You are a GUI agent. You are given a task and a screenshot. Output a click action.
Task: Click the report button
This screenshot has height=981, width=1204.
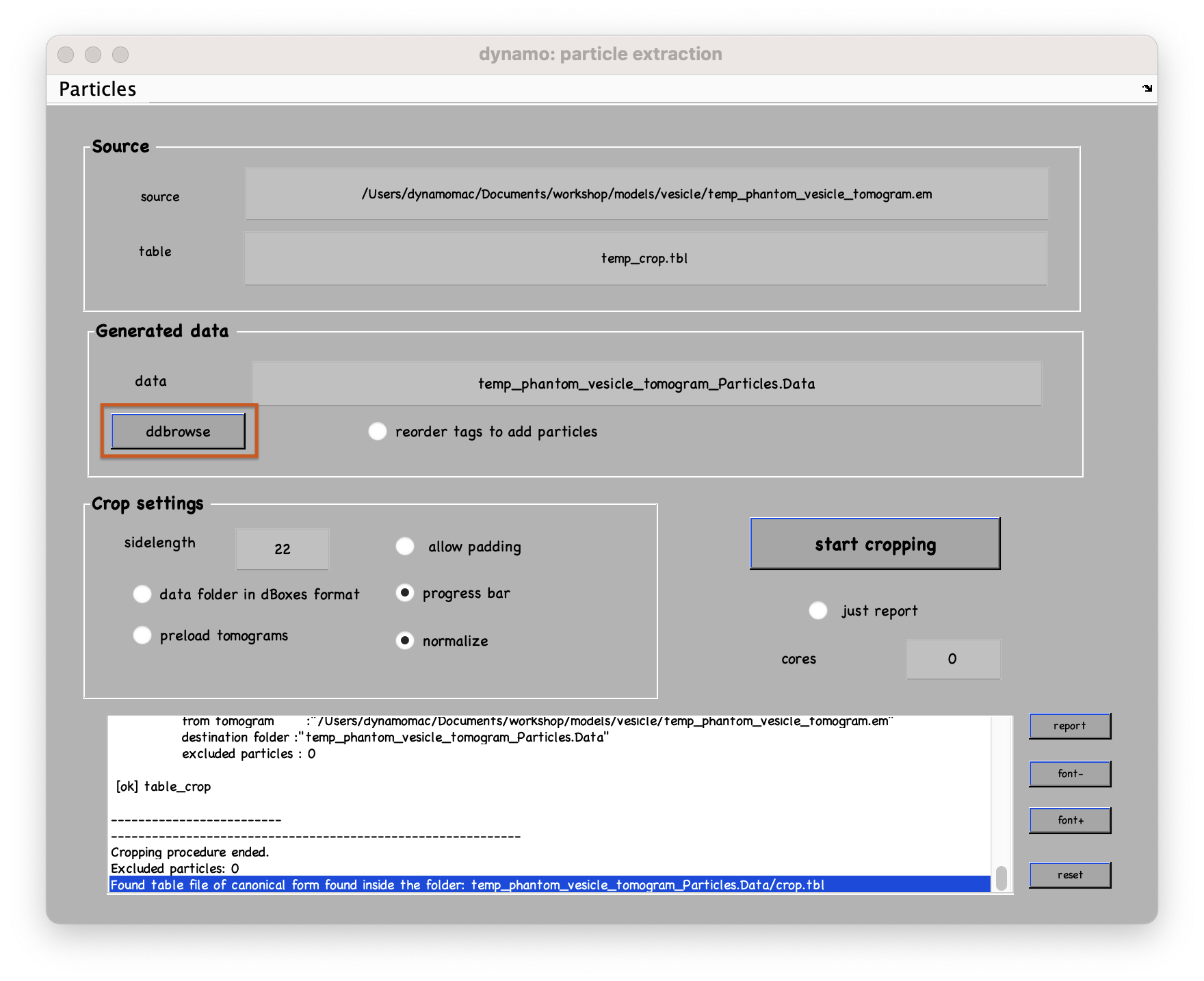click(1070, 726)
